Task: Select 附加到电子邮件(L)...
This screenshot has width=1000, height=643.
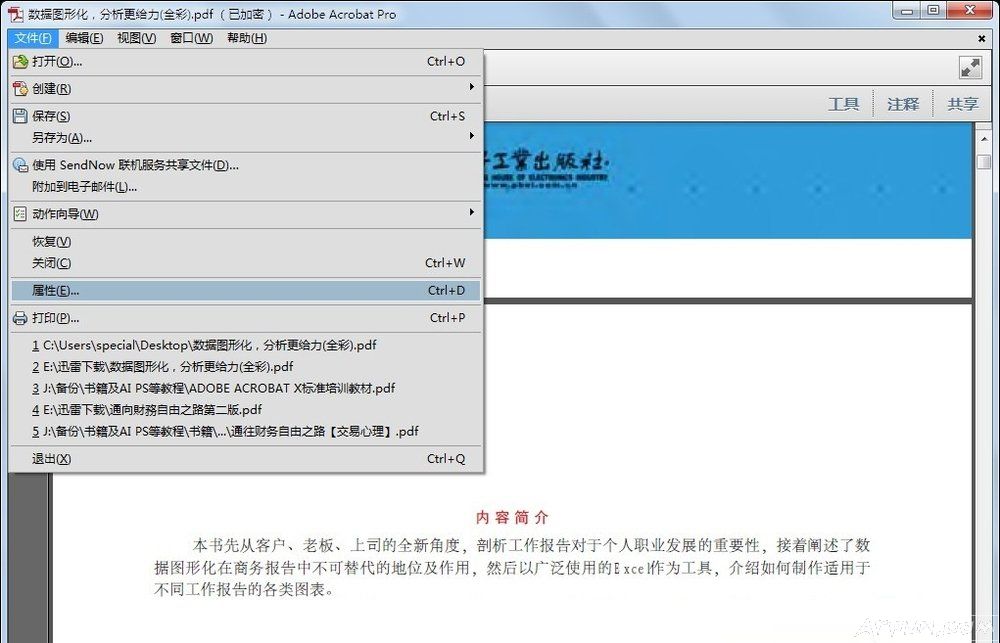Action: click(246, 187)
